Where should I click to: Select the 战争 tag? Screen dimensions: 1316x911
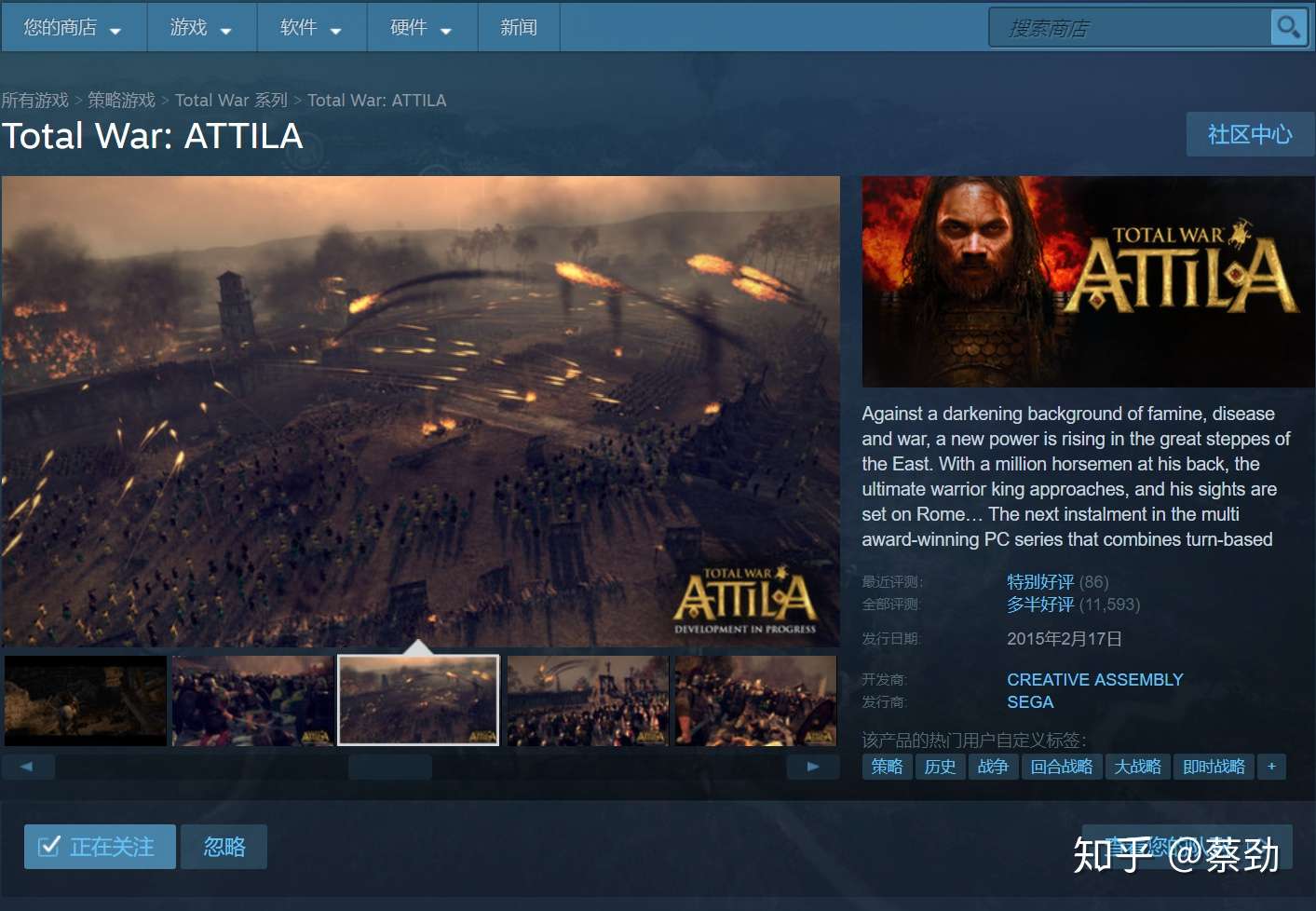coord(993,767)
